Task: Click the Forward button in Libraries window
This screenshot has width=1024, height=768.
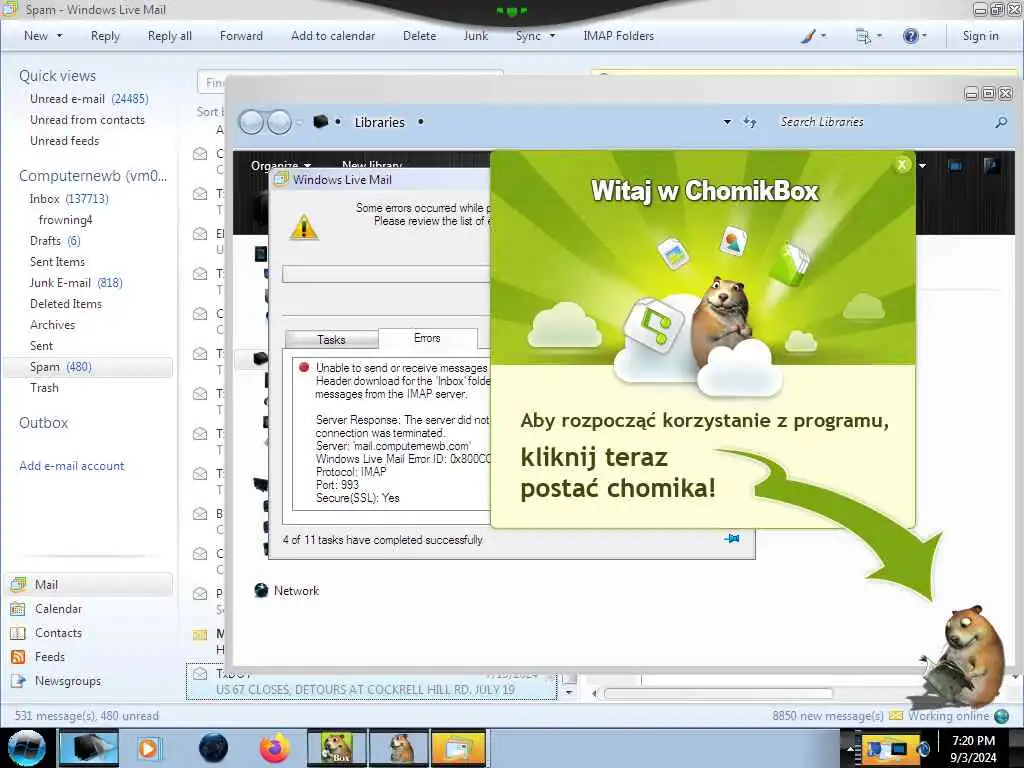Action: [280, 122]
